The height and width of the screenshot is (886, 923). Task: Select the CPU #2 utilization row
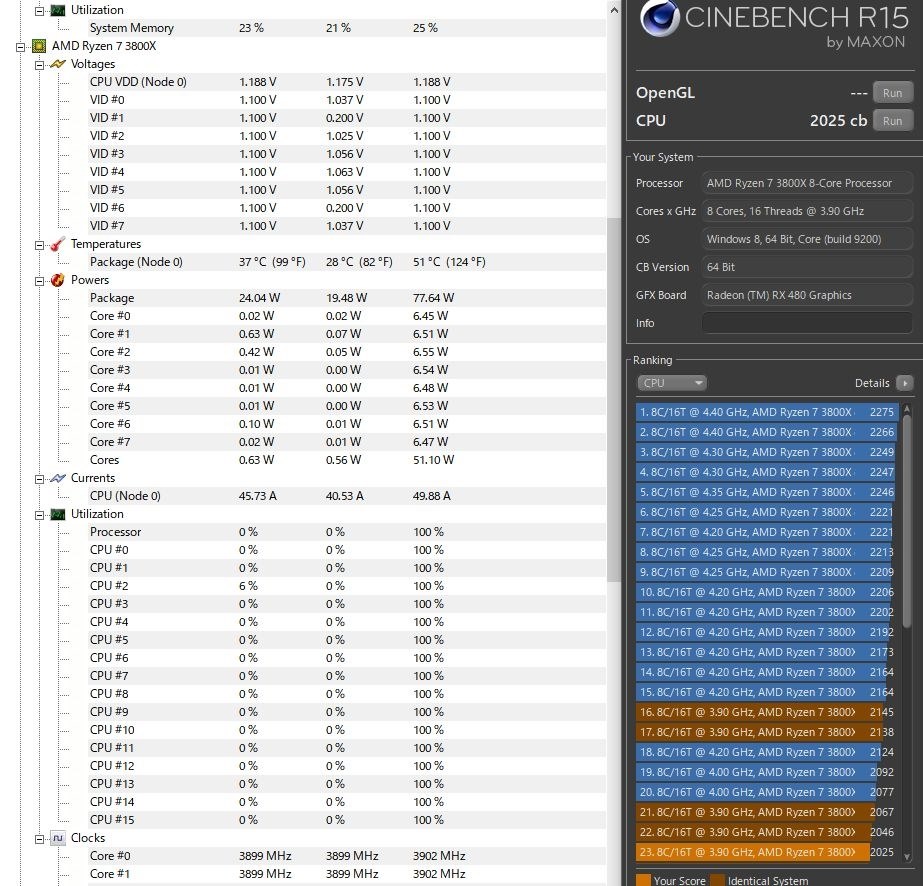coord(346,586)
